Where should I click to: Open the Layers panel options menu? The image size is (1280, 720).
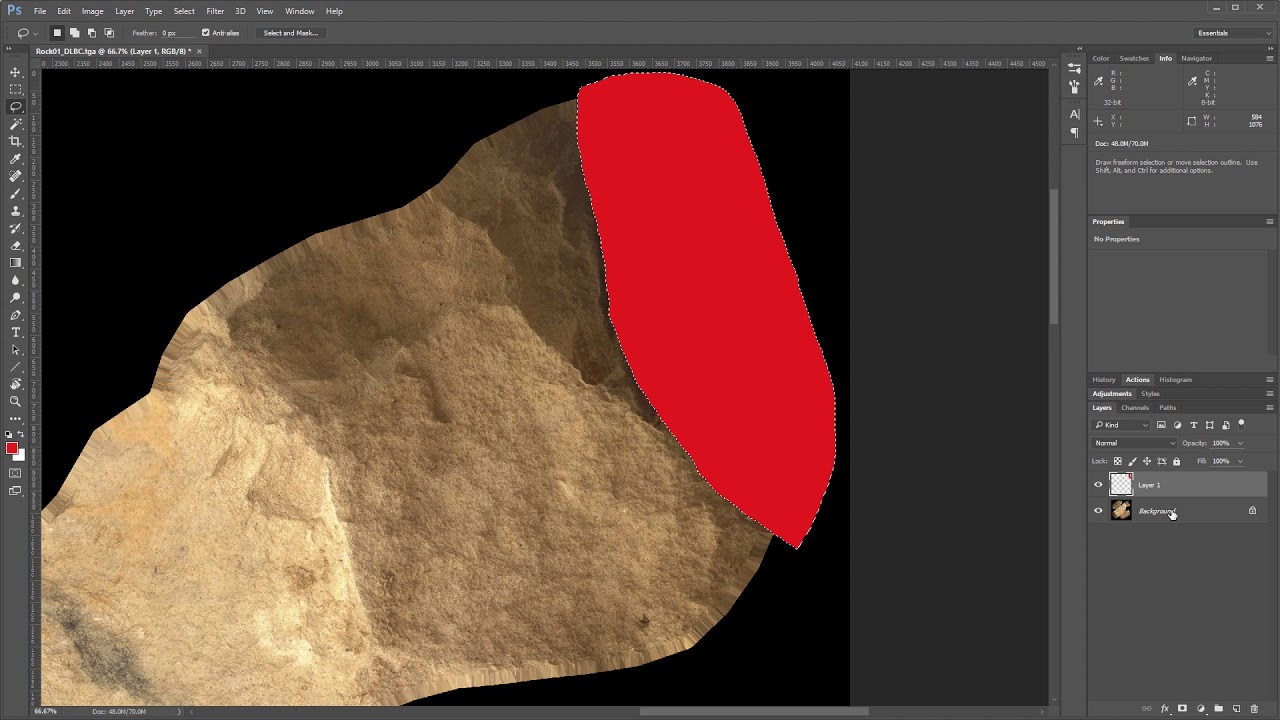(1270, 408)
